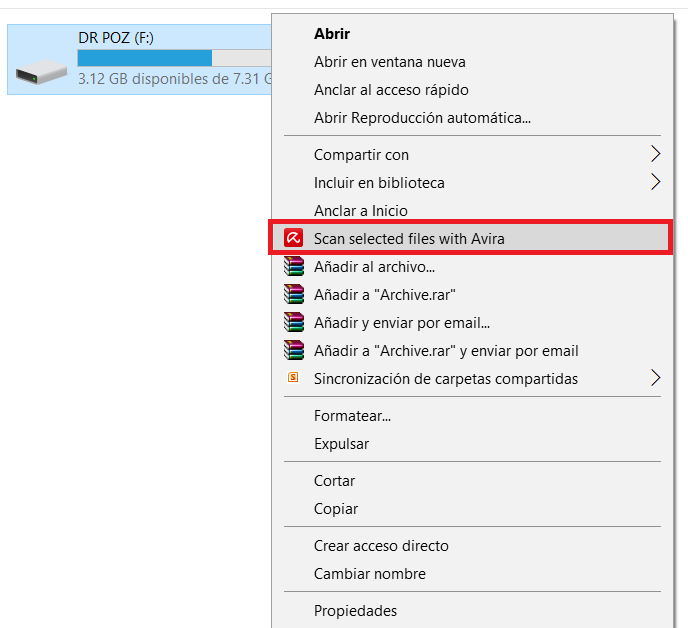Click the orange sync icon for carpetas compartidas
The width and height of the screenshot is (688, 628).
tap(293, 377)
